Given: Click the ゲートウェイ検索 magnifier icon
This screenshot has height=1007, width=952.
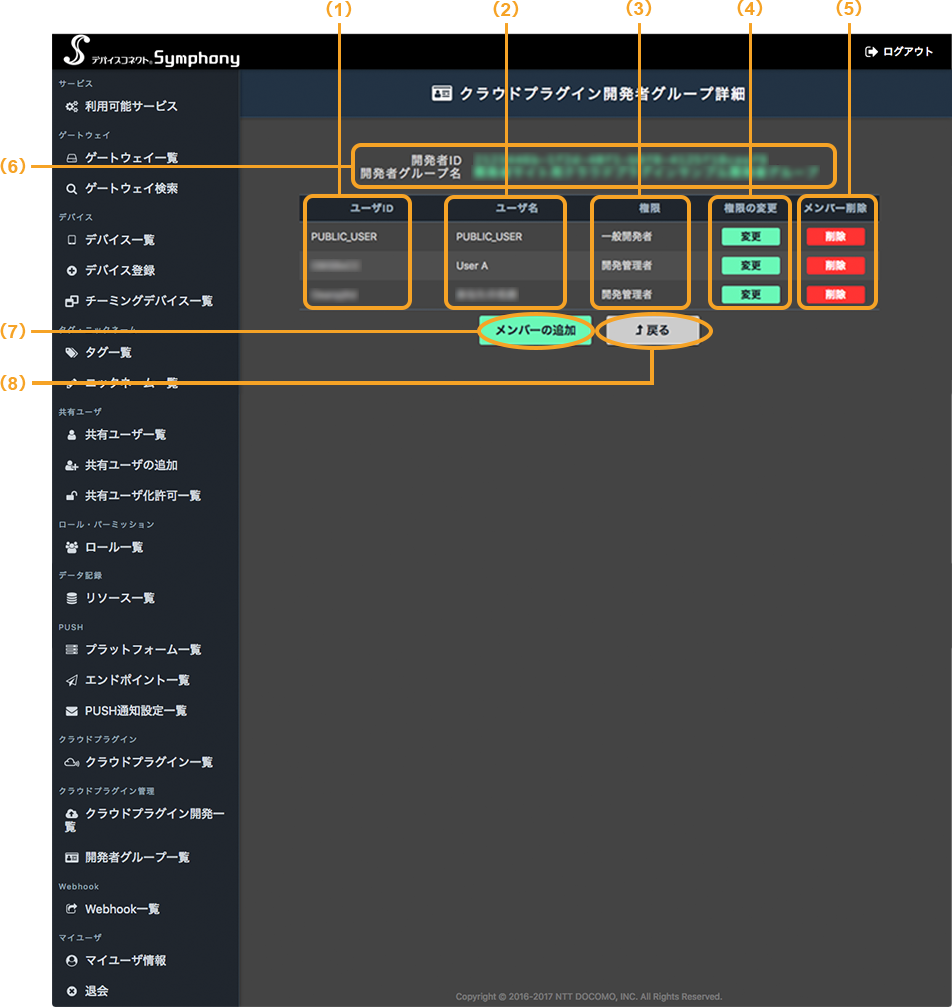Looking at the screenshot, I should click(72, 189).
